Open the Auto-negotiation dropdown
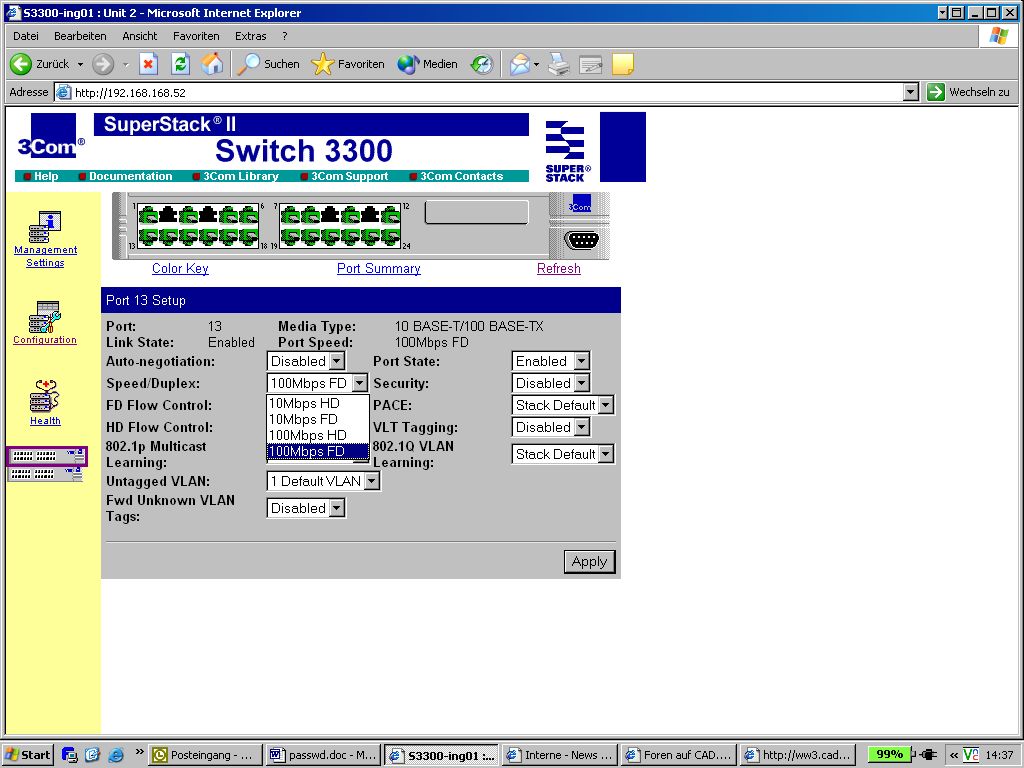The width and height of the screenshot is (1024, 768). click(306, 361)
